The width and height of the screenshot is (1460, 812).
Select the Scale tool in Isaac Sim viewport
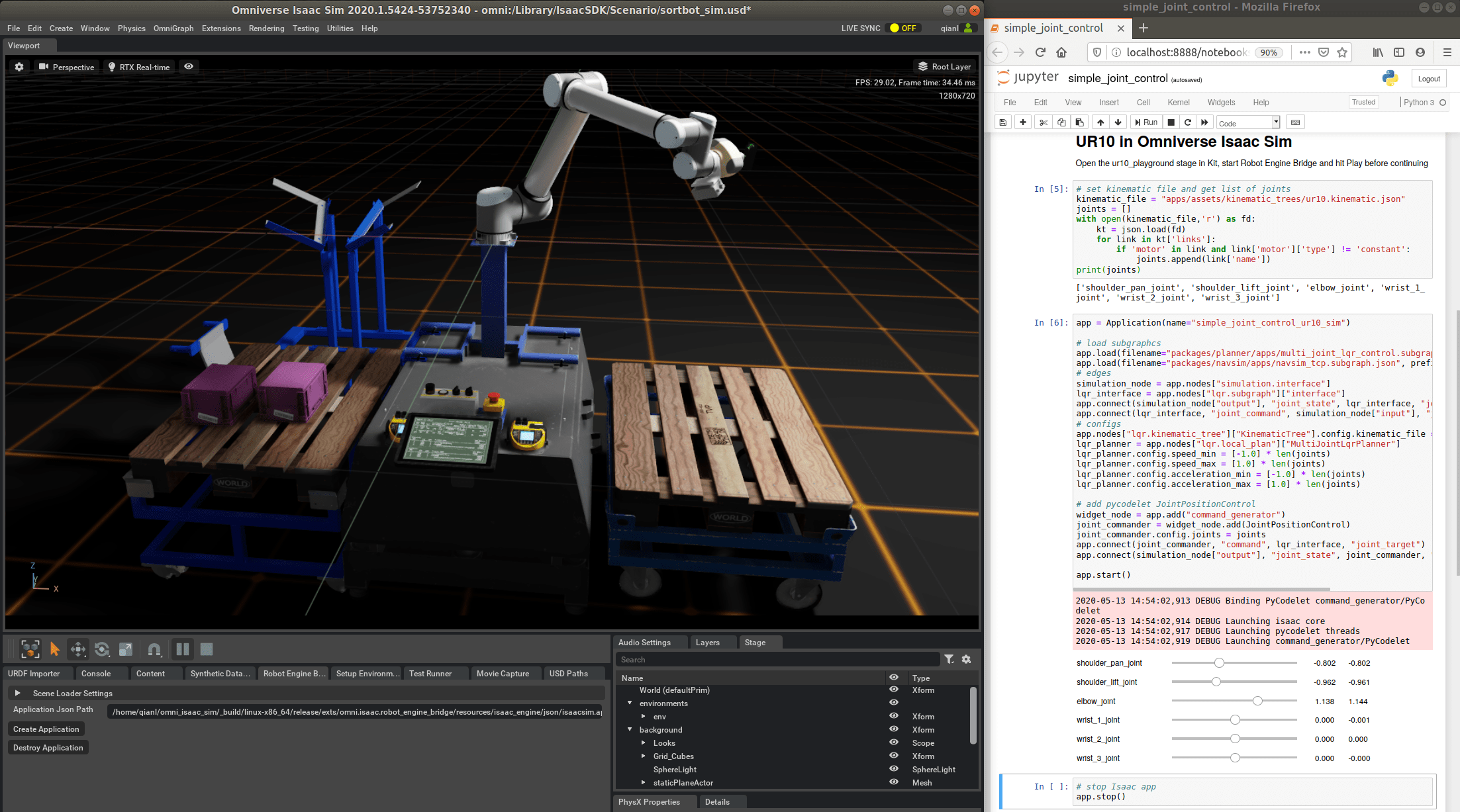click(125, 649)
